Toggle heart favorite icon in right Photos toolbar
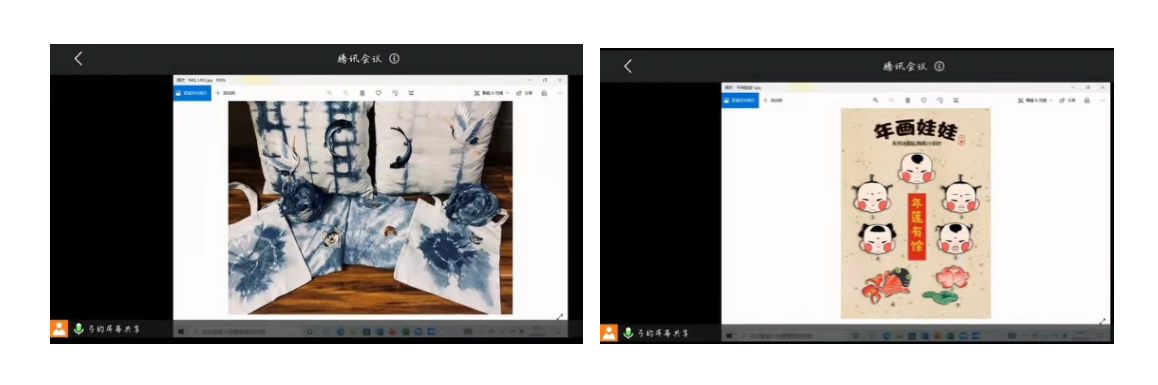Image resolution: width=1158 pixels, height=385 pixels. point(924,100)
